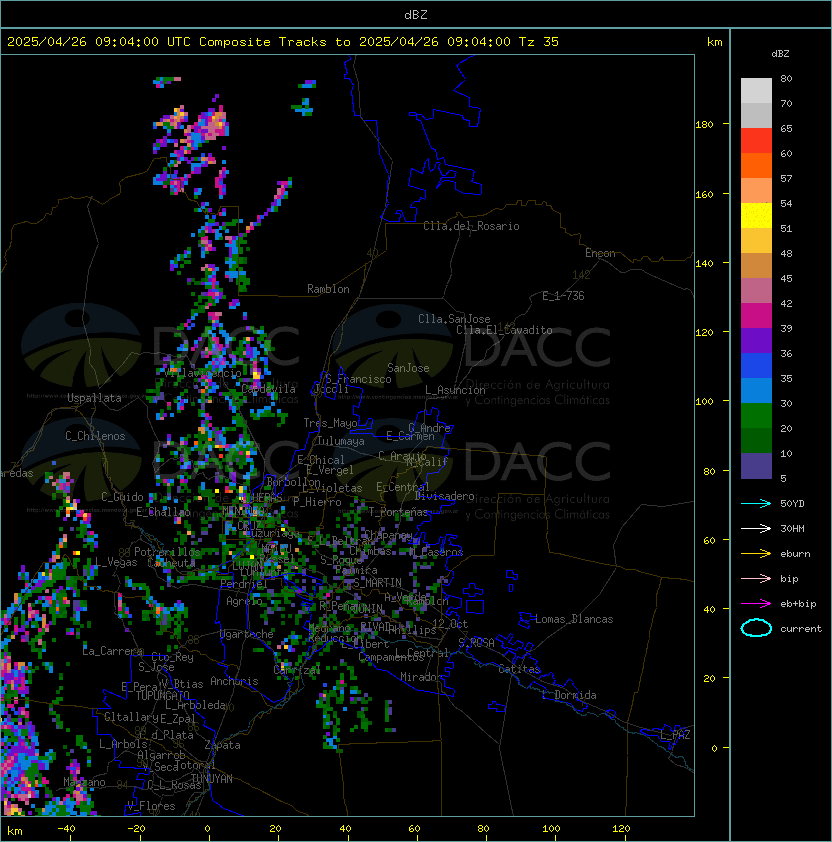Click the Catitas place label
This screenshot has height=842, width=832.
[519, 669]
